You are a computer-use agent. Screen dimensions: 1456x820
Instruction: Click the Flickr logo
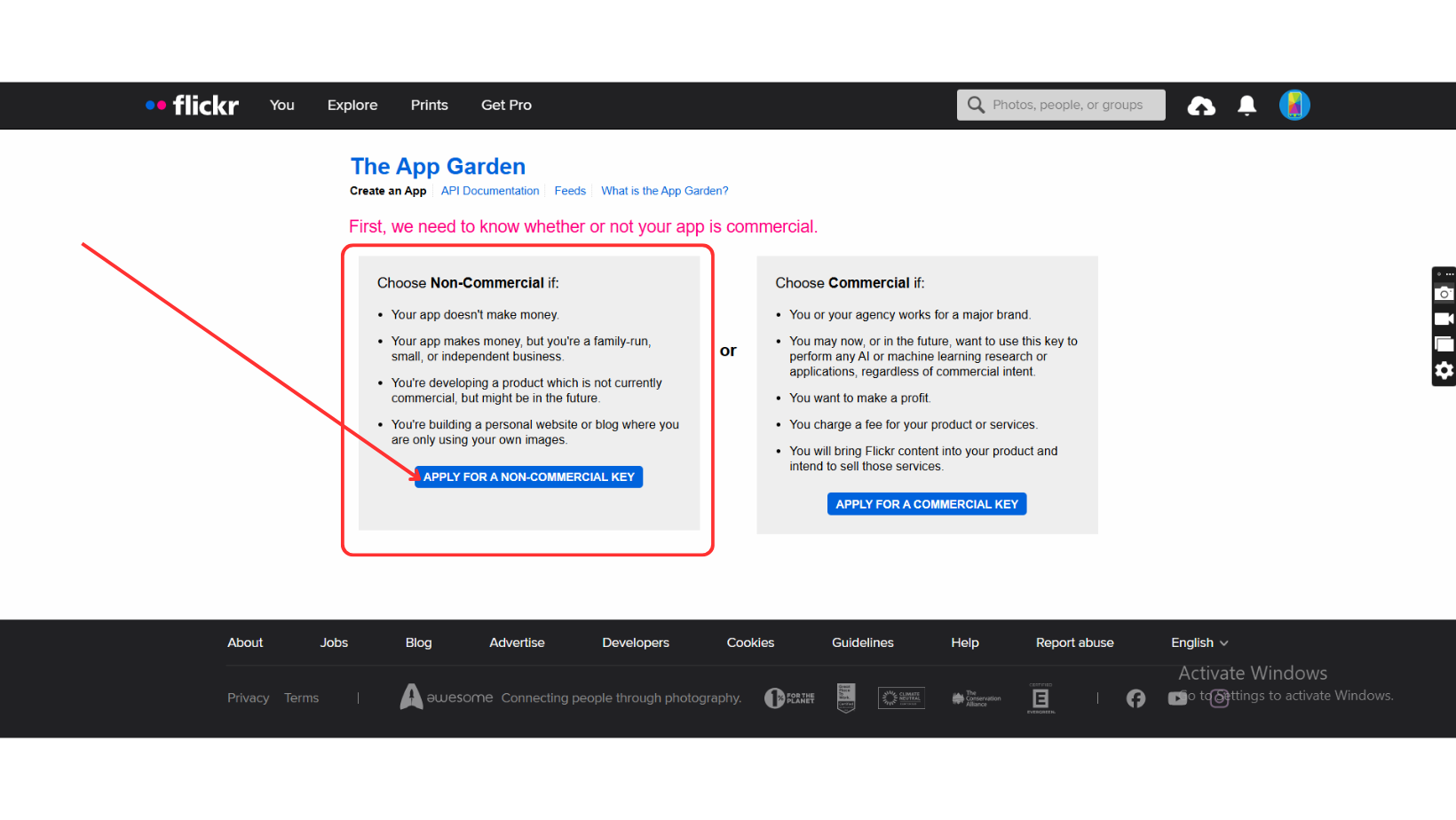click(193, 106)
